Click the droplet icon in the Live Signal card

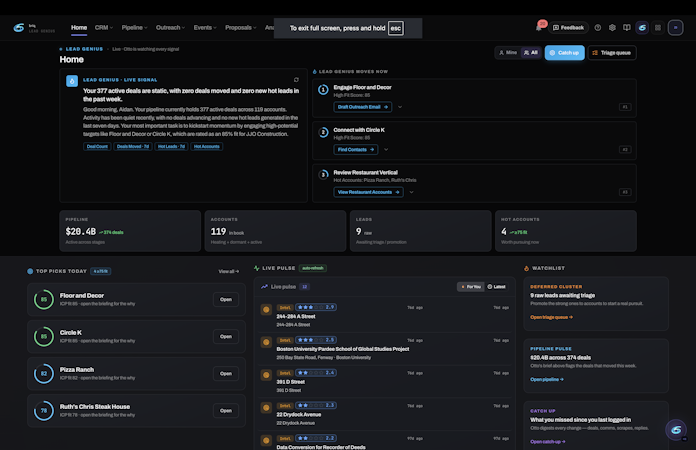pyautogui.click(x=72, y=81)
